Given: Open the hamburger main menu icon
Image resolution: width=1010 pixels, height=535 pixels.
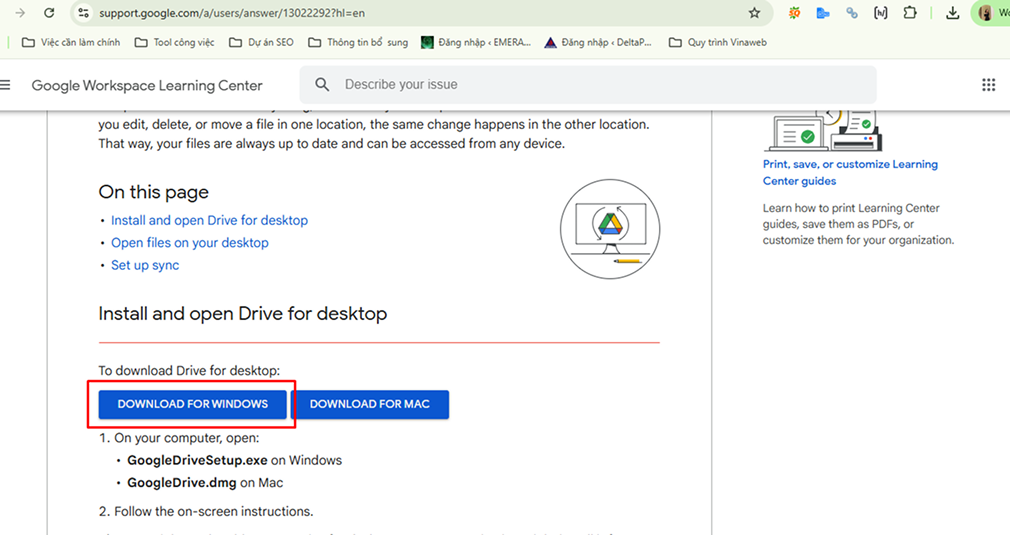Looking at the screenshot, I should pos(5,85).
